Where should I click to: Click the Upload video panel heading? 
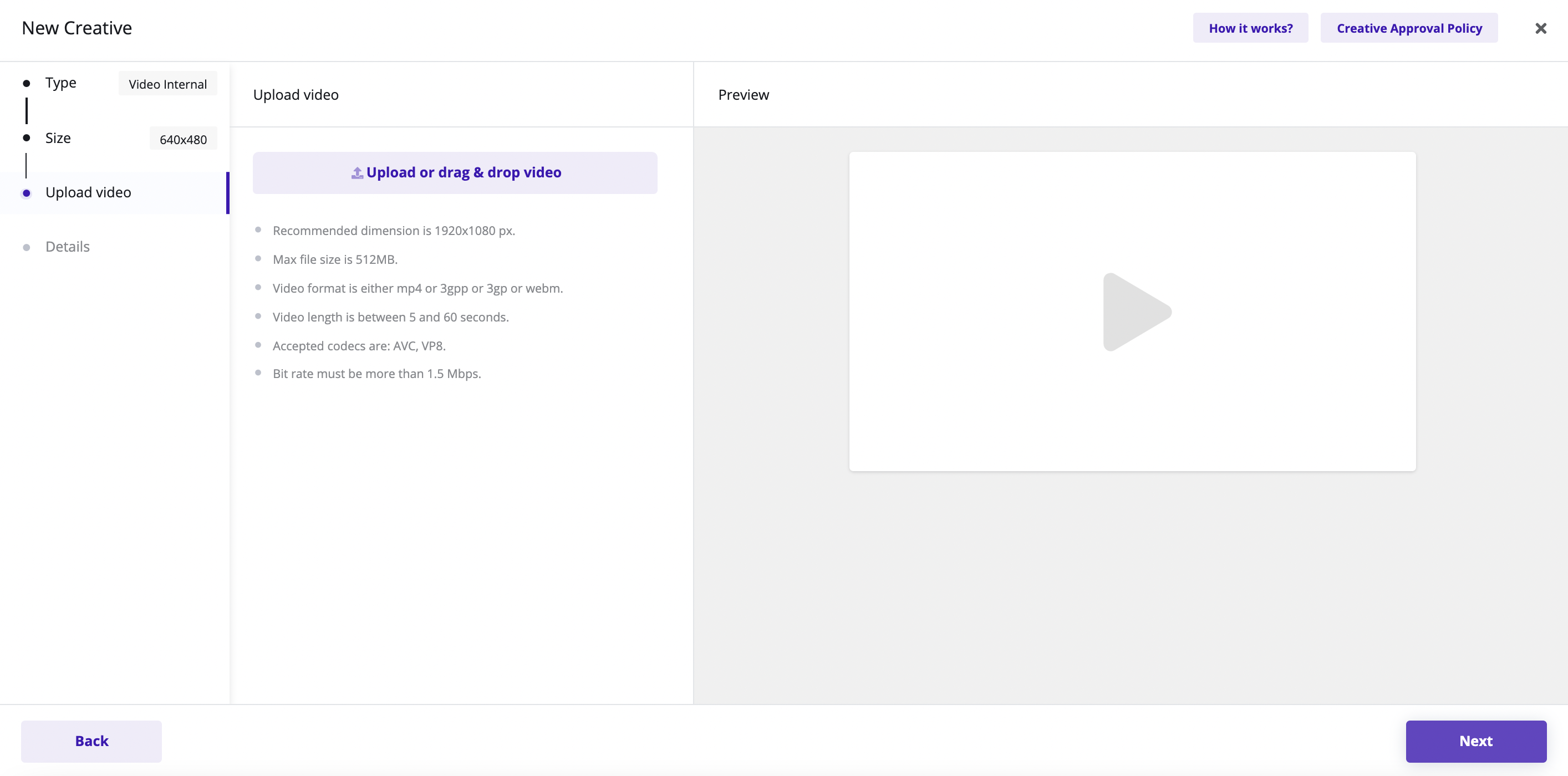296,95
